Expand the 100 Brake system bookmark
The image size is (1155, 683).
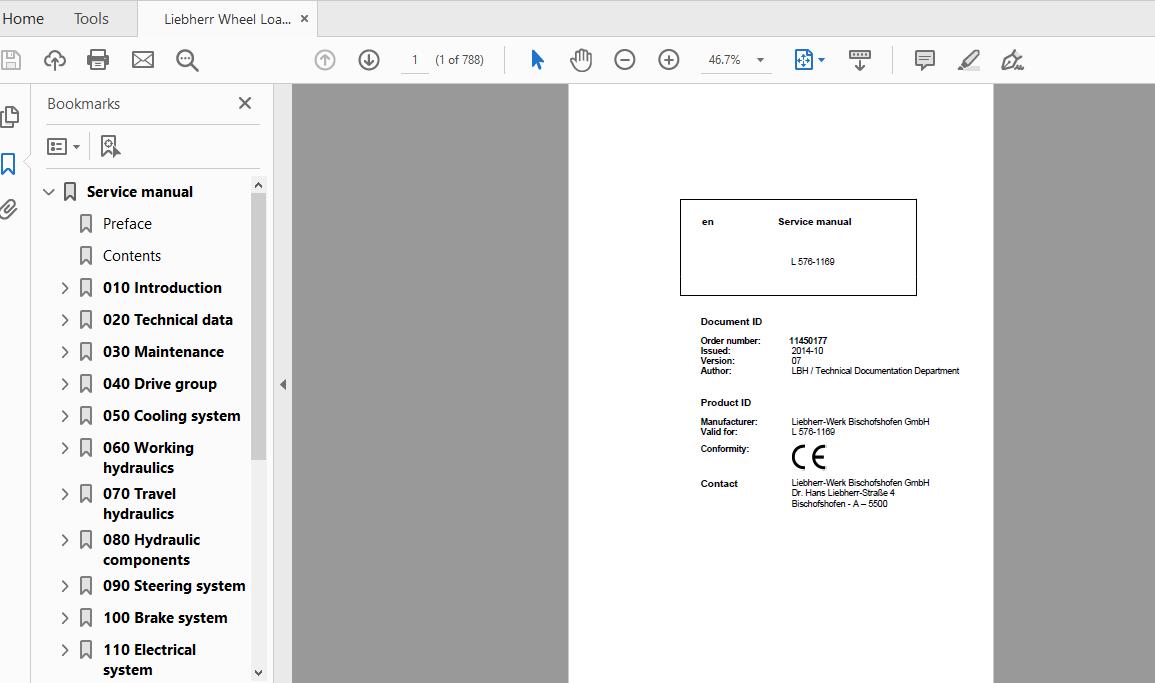pyautogui.click(x=65, y=618)
